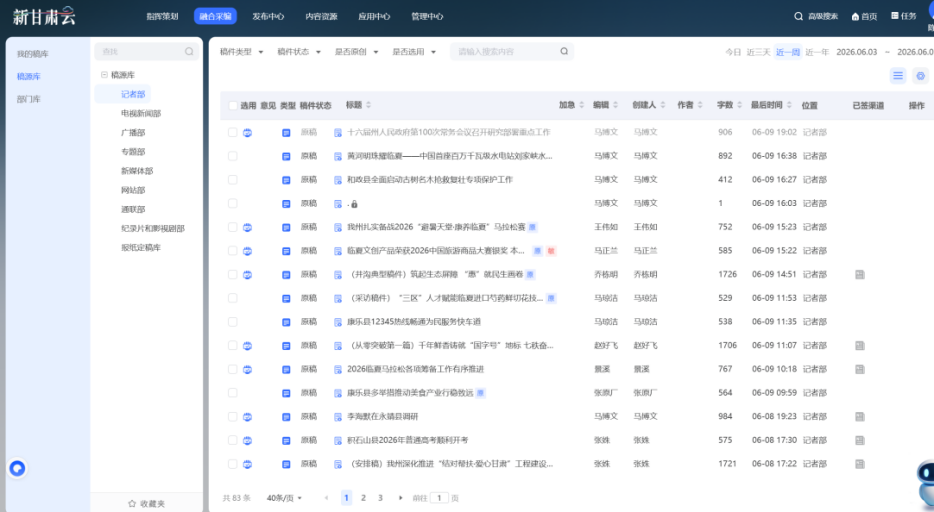Check the box for the 06-09 15:23 row

pyautogui.click(x=232, y=227)
